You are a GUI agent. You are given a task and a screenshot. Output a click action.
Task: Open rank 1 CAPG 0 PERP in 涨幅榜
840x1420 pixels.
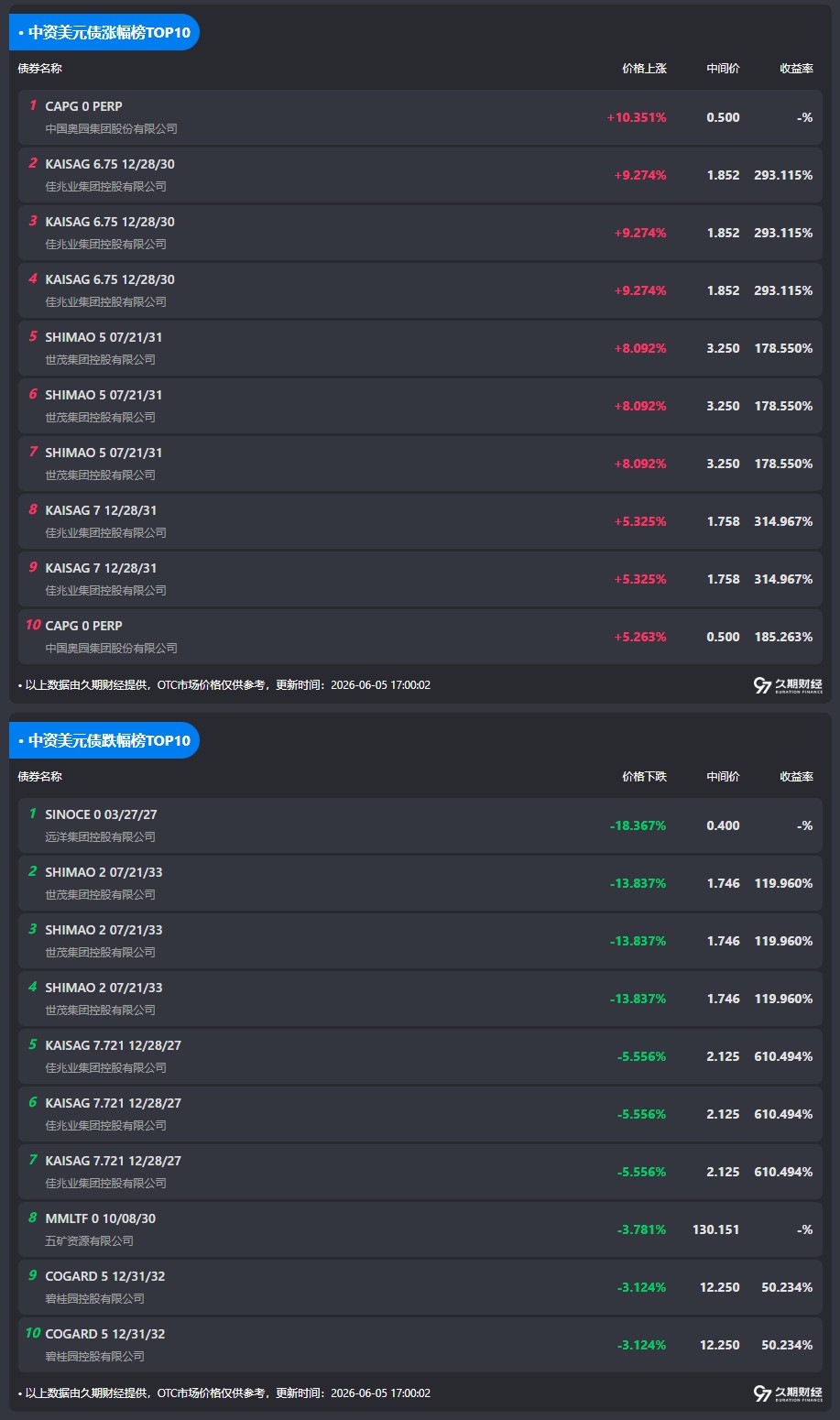[x=83, y=106]
